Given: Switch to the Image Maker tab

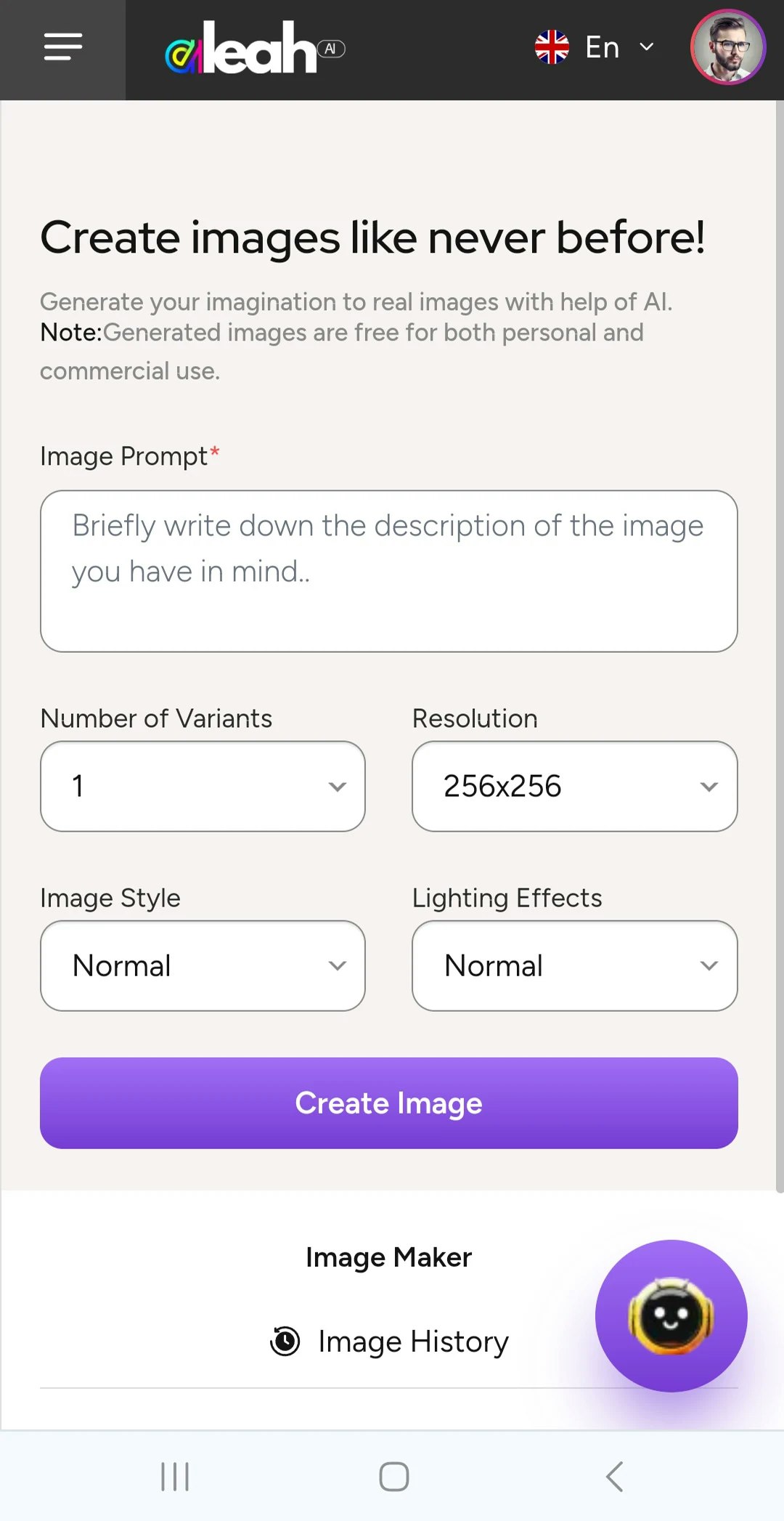Looking at the screenshot, I should pos(388,1257).
